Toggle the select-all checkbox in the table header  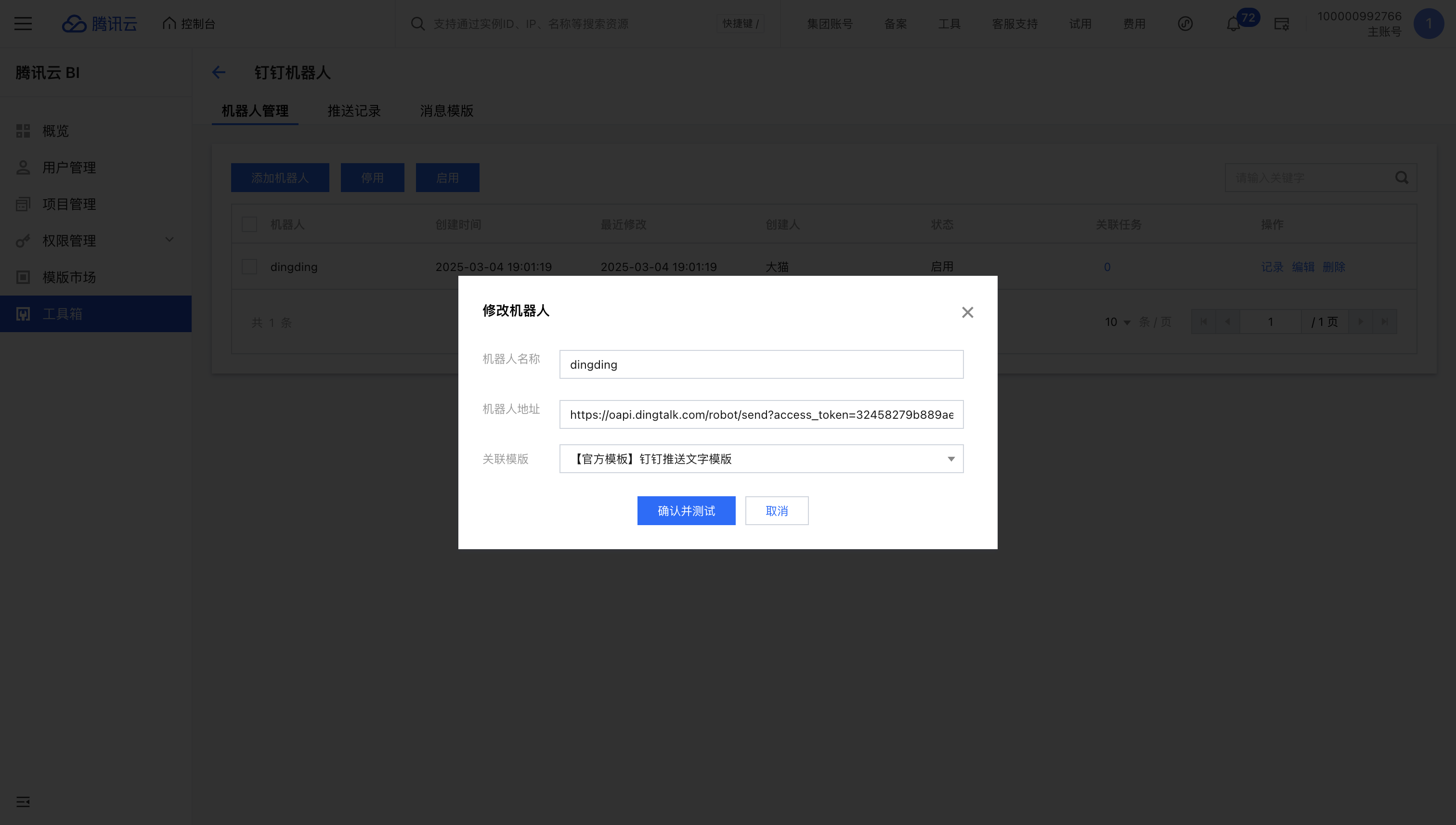point(249,224)
